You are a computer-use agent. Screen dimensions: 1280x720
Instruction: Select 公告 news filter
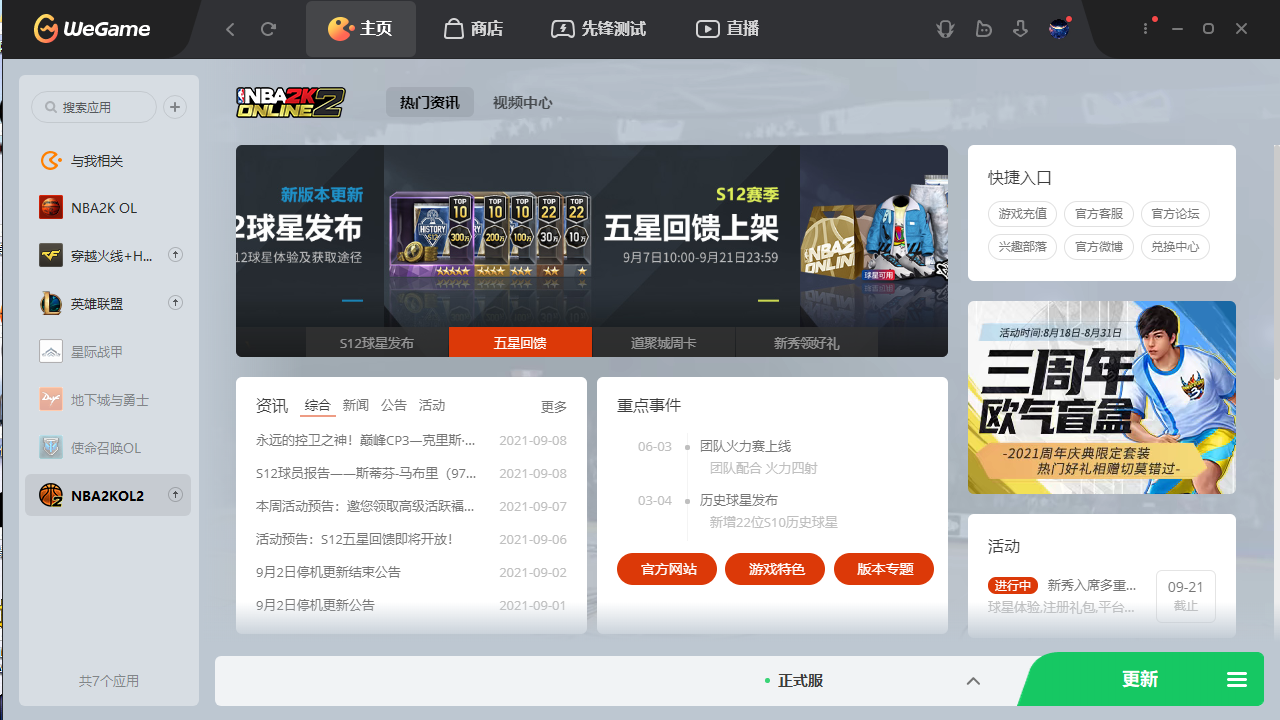(x=394, y=406)
